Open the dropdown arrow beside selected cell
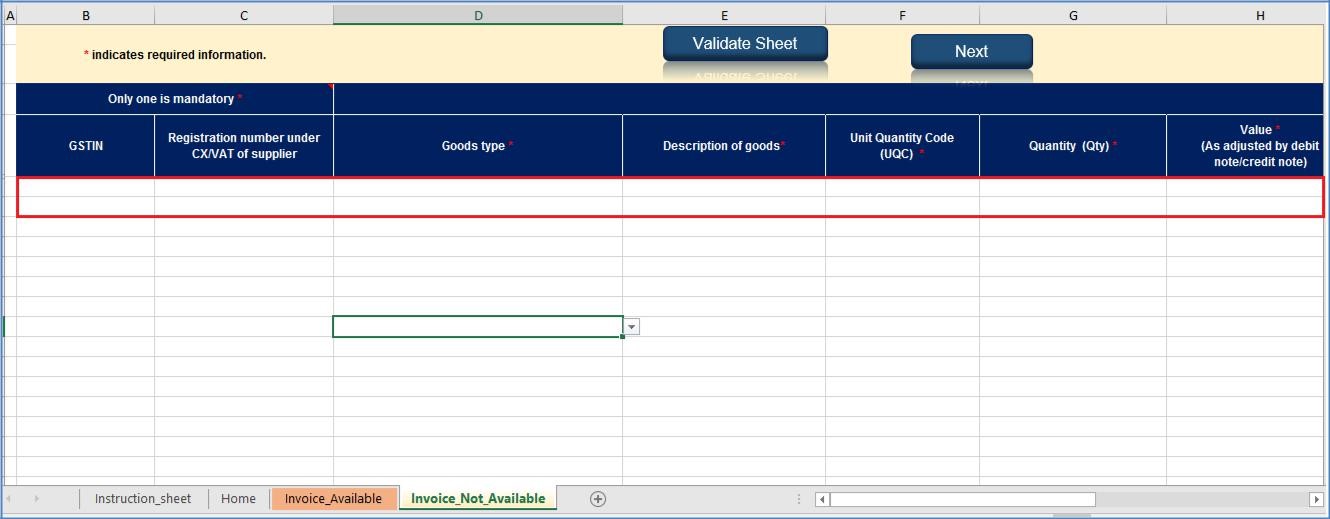Screen dimensions: 1330x519 click(x=631, y=327)
